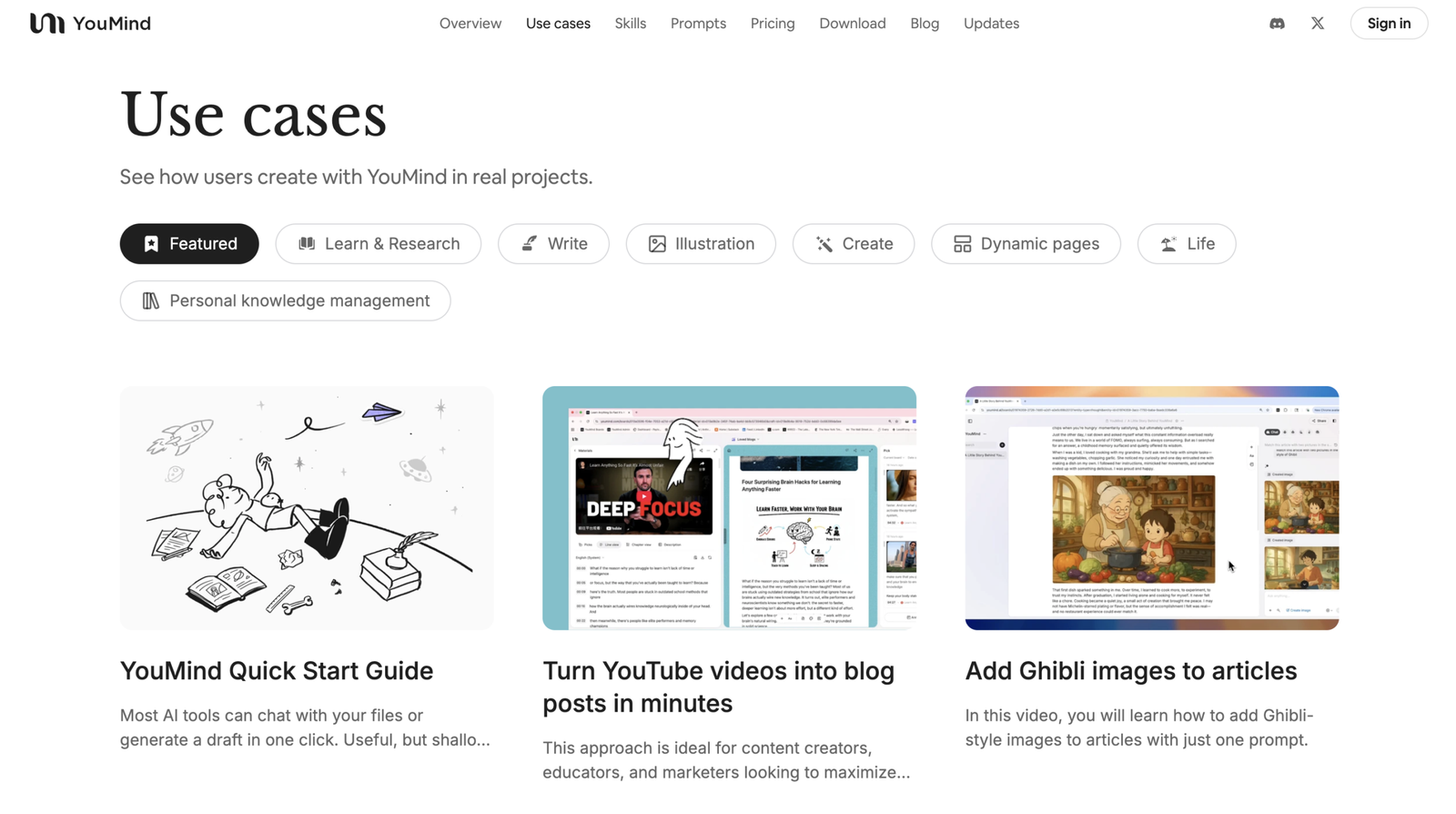Open the YouTube videos blog post thumbnail
Image resolution: width=1456 pixels, height=814 pixels.
click(x=729, y=508)
